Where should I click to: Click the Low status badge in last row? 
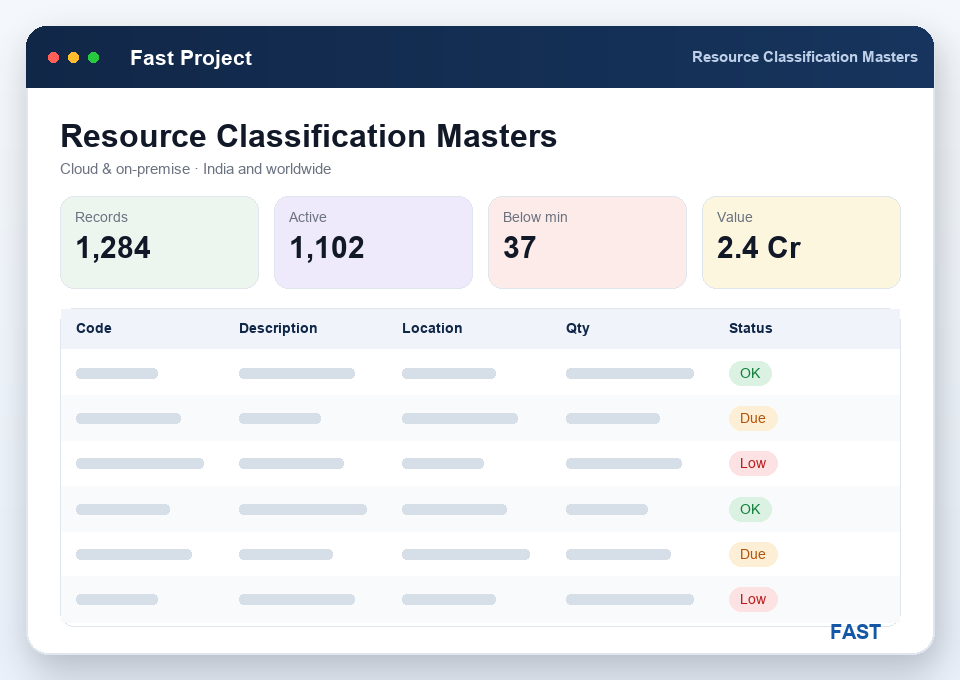[x=753, y=599]
